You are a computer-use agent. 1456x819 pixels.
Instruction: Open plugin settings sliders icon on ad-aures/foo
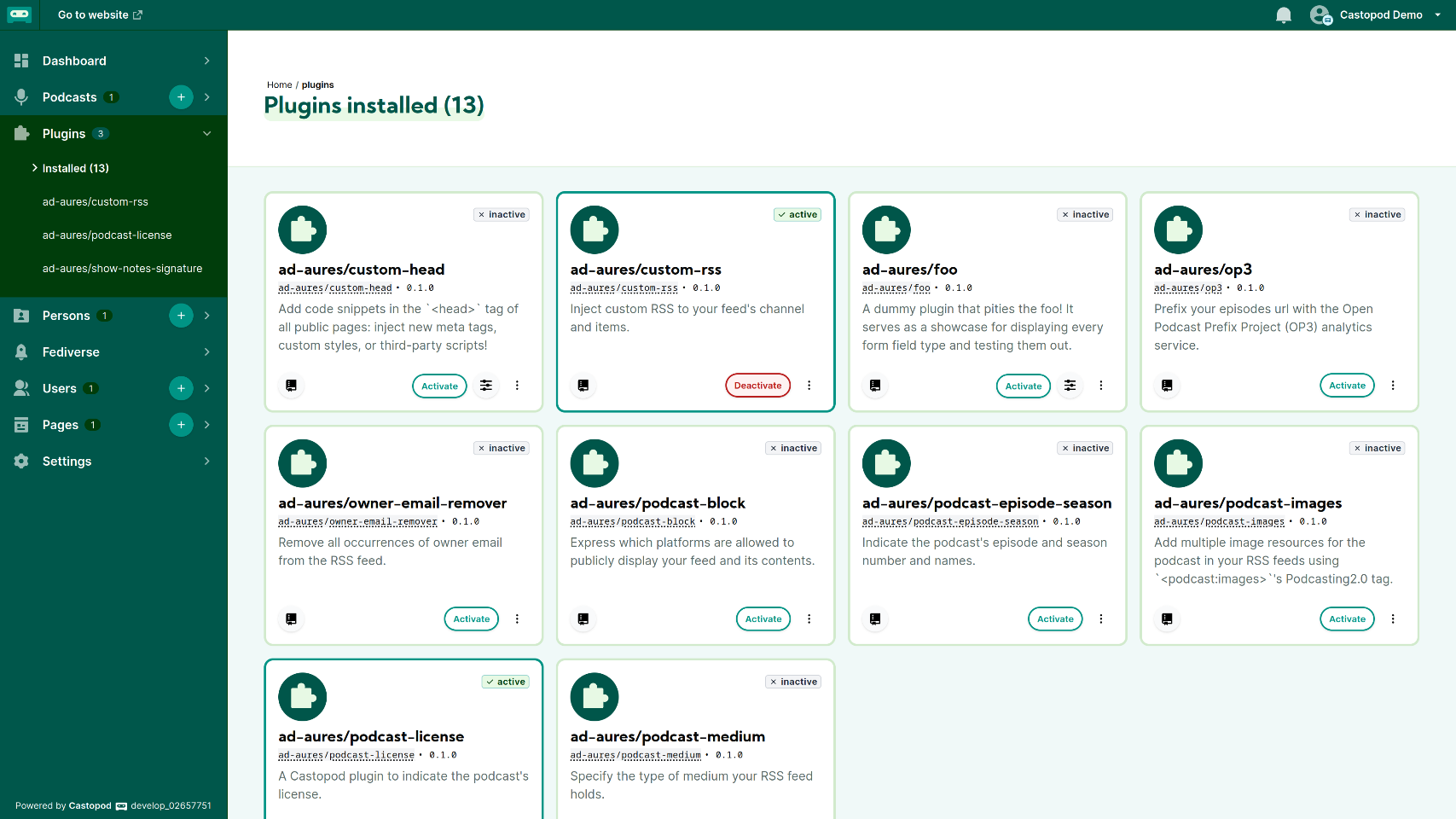(x=1070, y=386)
